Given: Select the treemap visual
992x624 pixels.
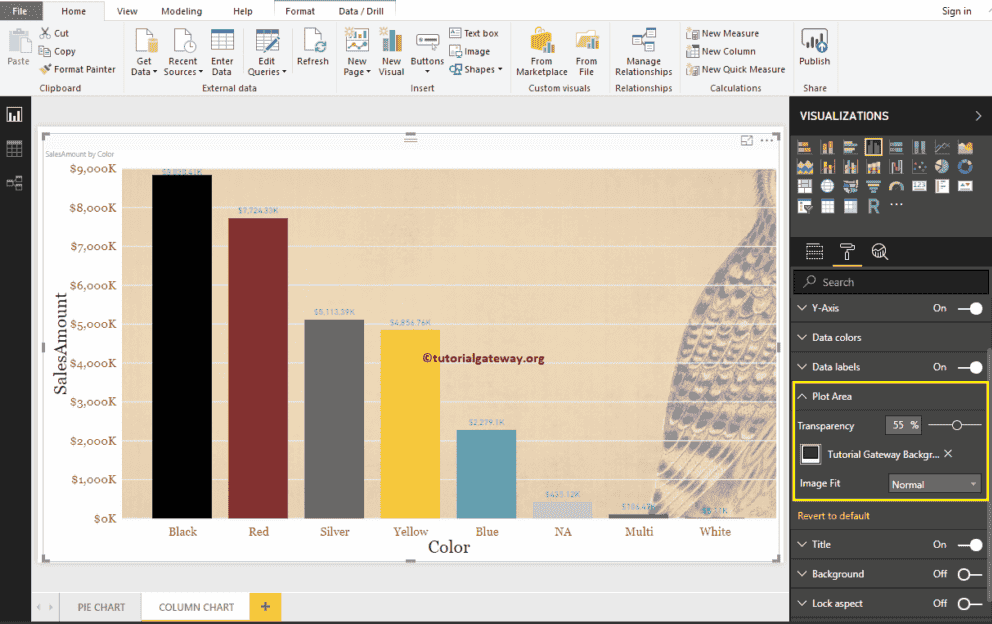Looking at the screenshot, I should coord(804,186).
